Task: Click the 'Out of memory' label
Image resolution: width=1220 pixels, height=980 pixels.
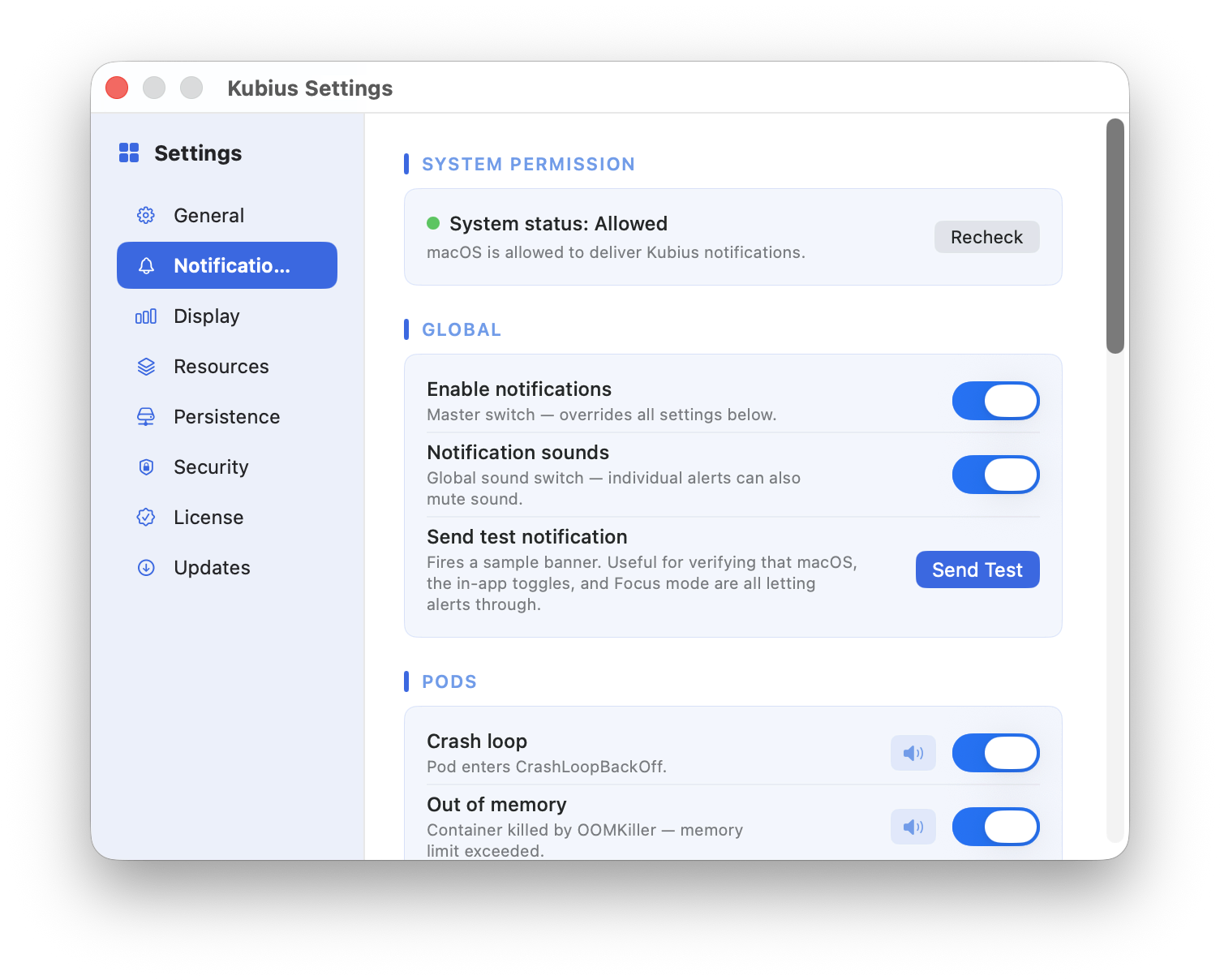Action: tap(496, 804)
